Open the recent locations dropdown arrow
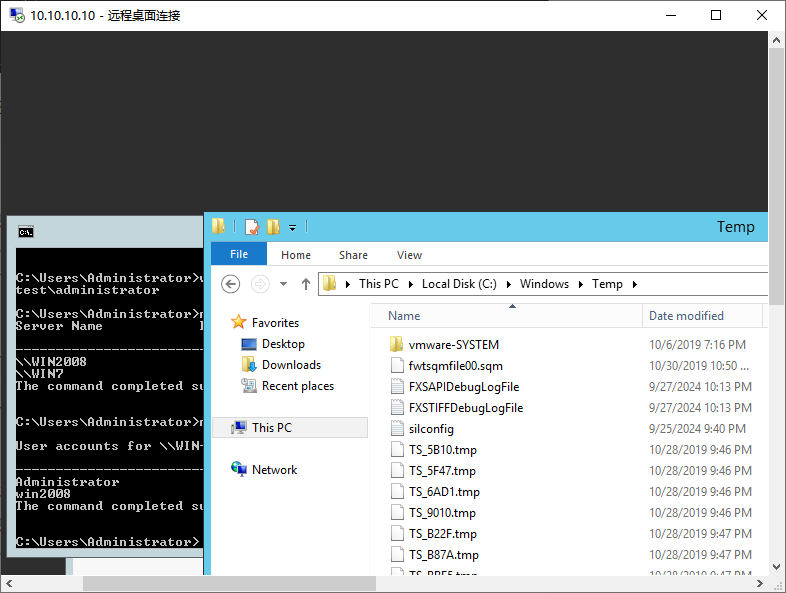The height and width of the screenshot is (593, 786). (x=283, y=284)
